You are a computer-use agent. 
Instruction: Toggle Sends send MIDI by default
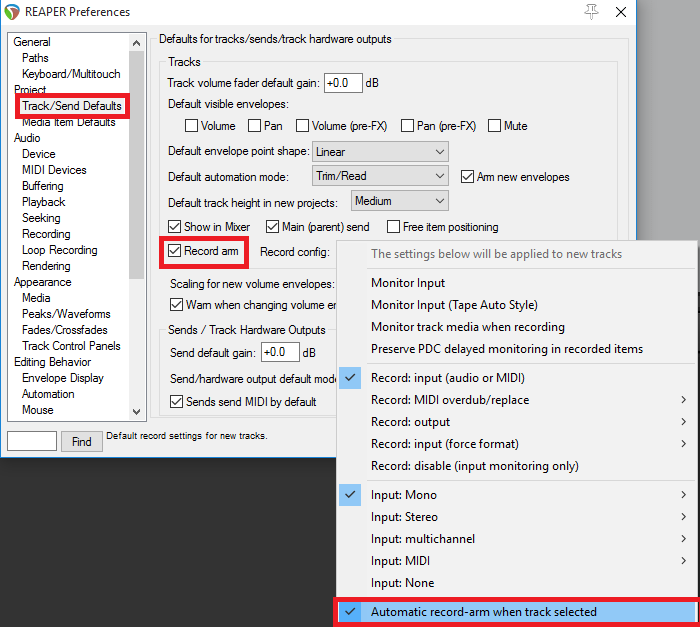176,402
